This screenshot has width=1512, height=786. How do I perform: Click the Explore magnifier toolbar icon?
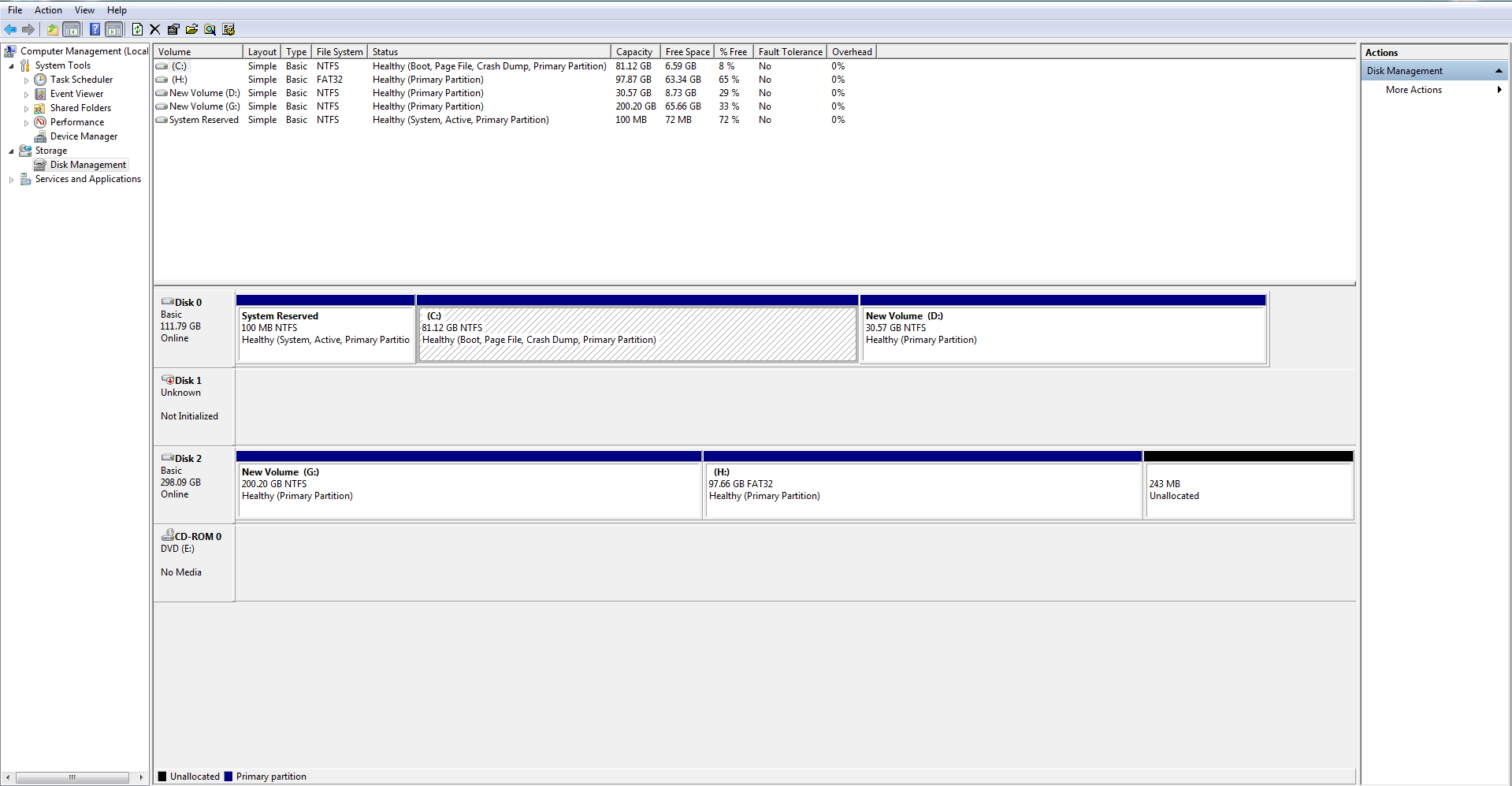[210, 29]
